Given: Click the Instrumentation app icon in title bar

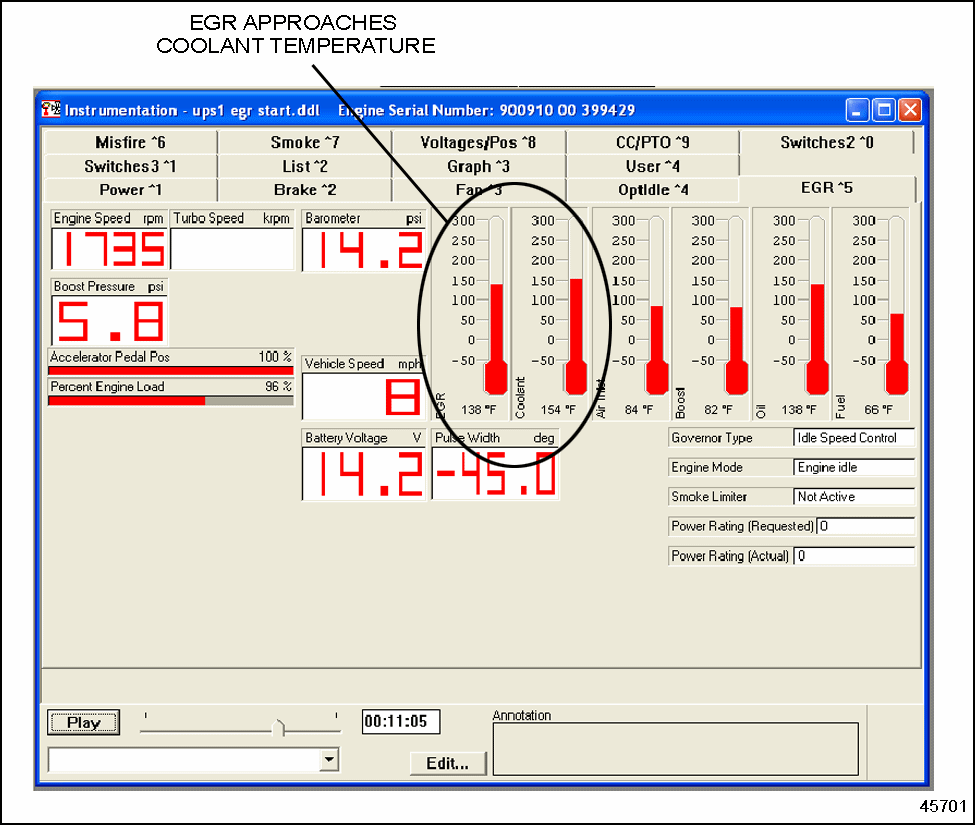Looking at the screenshot, I should point(51,110).
